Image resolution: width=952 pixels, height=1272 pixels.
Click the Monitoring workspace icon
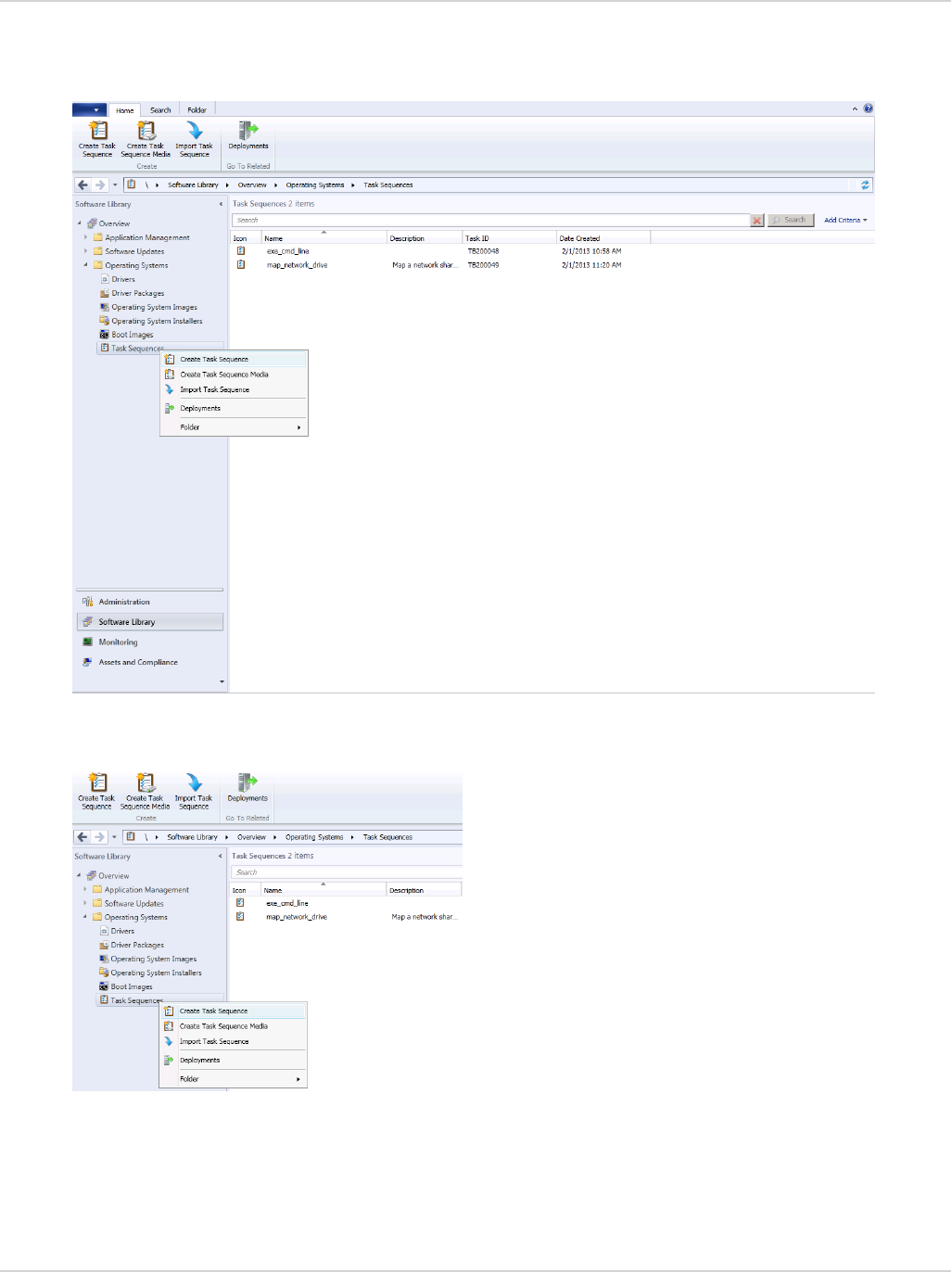click(x=87, y=642)
